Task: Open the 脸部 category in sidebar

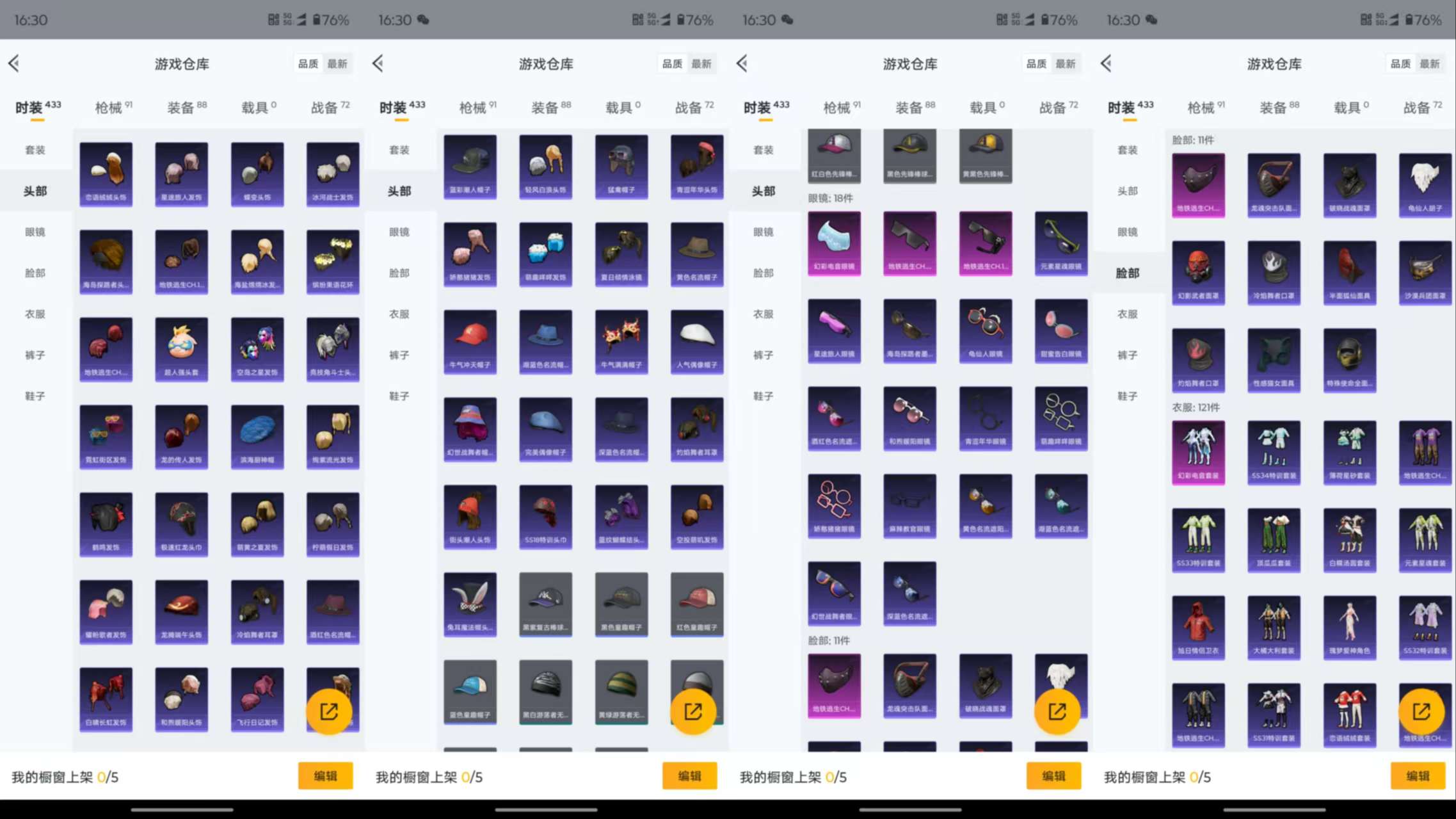Action: click(35, 273)
